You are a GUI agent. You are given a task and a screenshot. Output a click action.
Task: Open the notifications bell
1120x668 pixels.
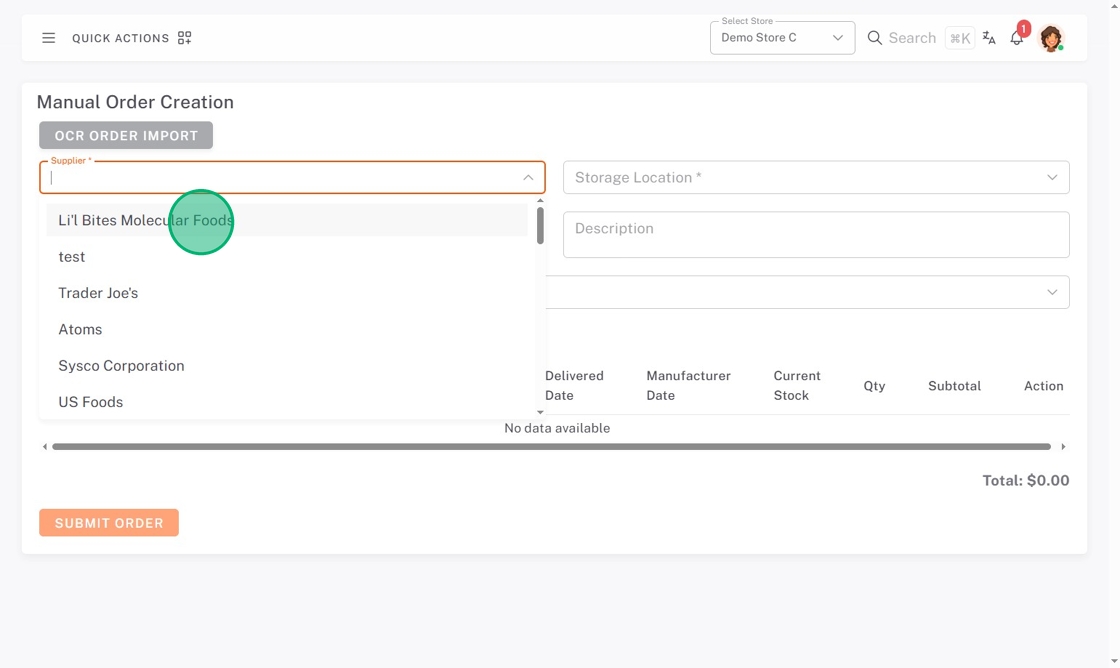pos(1016,38)
